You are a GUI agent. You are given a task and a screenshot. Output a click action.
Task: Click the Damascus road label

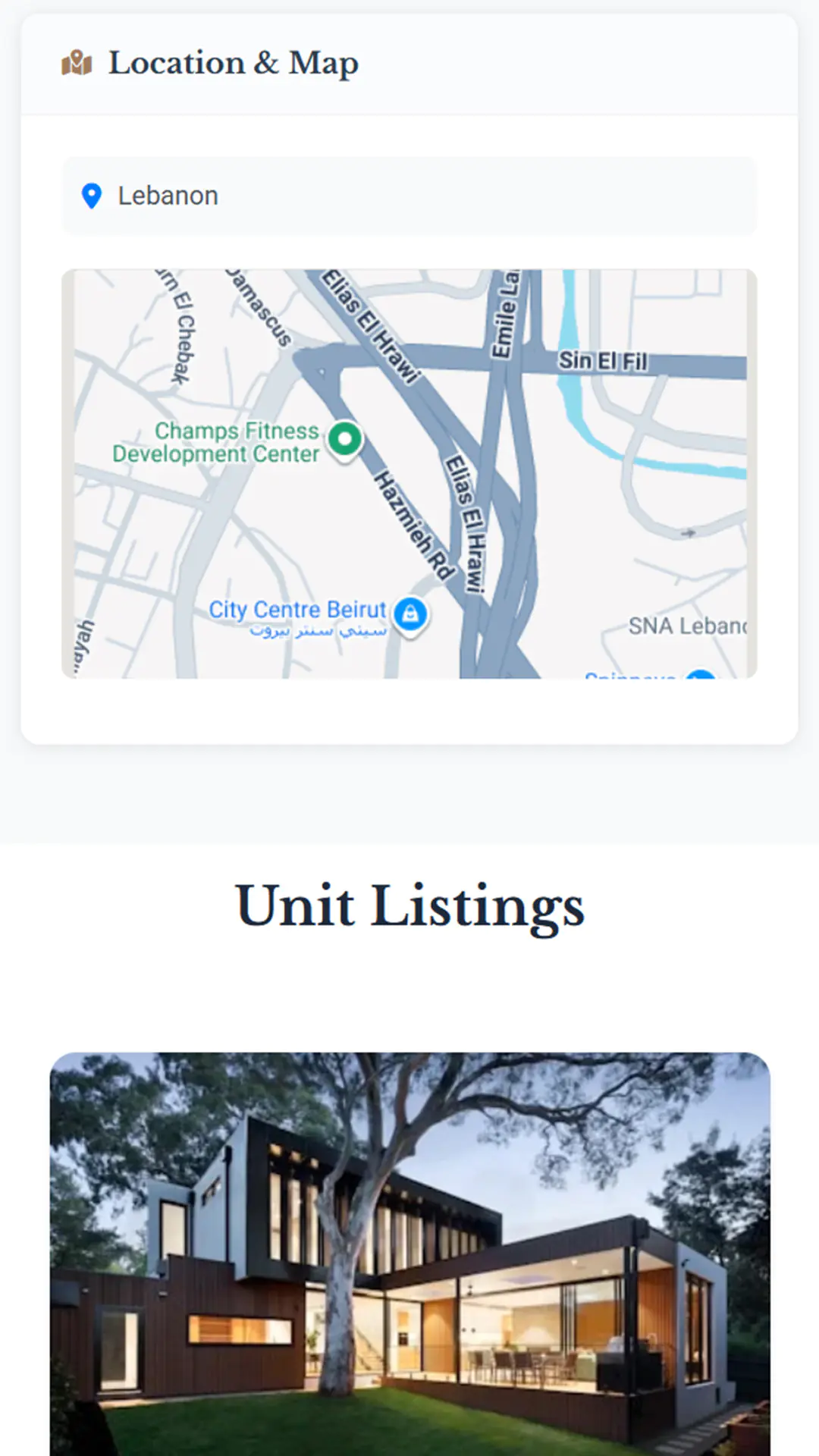[260, 308]
